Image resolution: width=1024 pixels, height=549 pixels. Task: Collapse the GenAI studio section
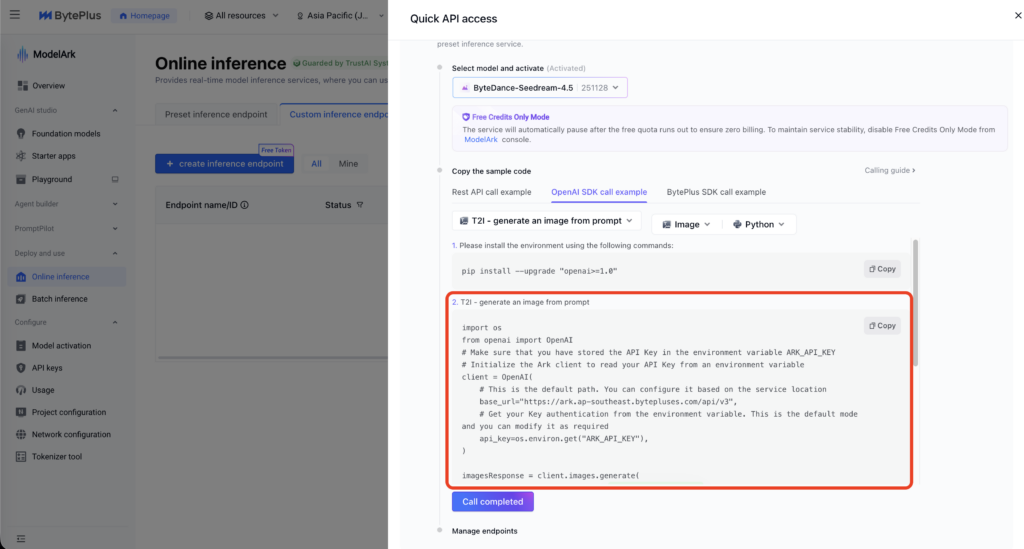(x=114, y=110)
